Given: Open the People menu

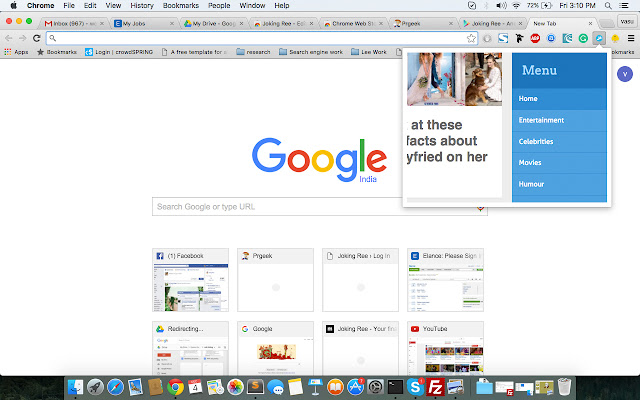Looking at the screenshot, I should 219,5.
